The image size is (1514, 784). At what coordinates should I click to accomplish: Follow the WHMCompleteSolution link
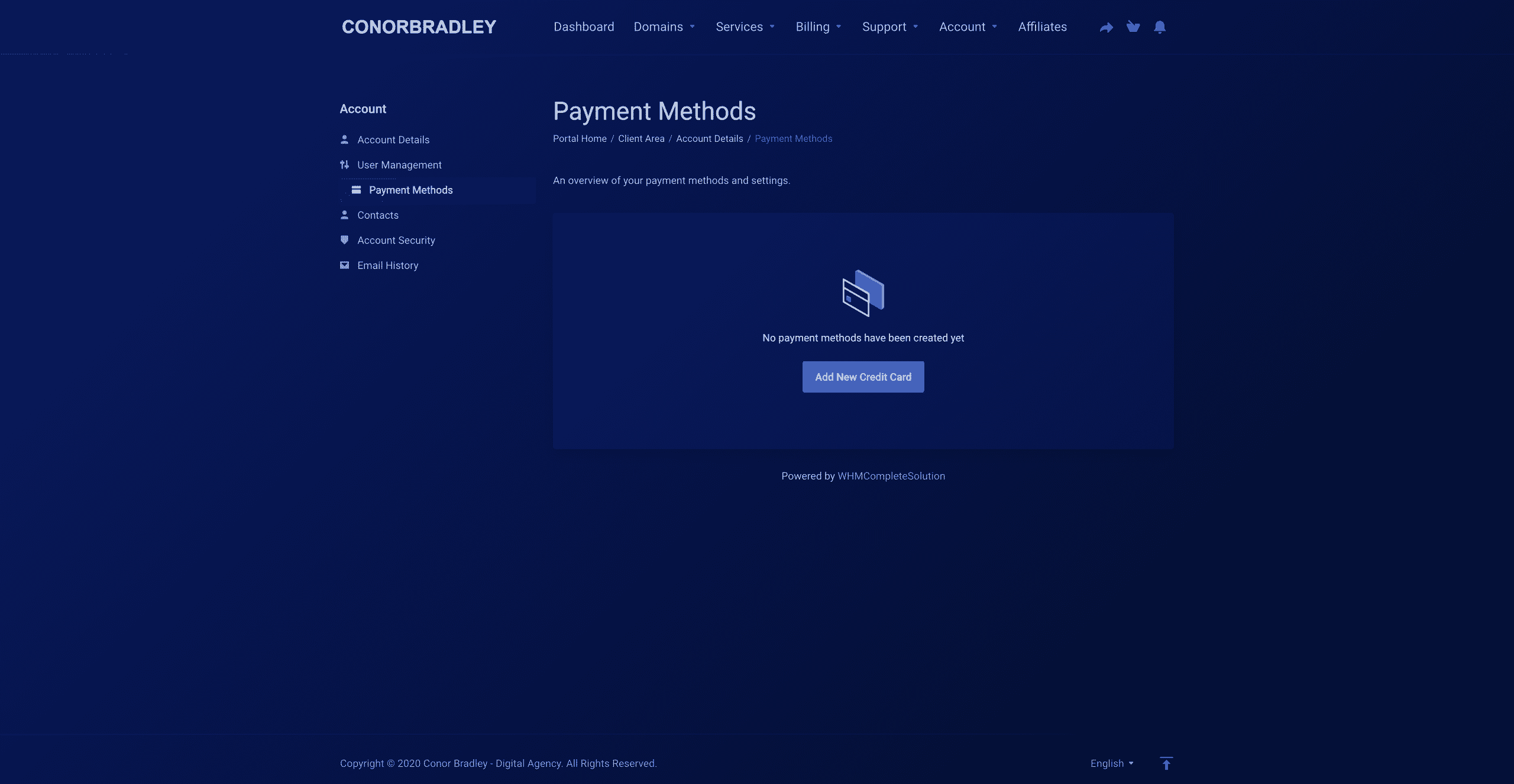click(891, 476)
